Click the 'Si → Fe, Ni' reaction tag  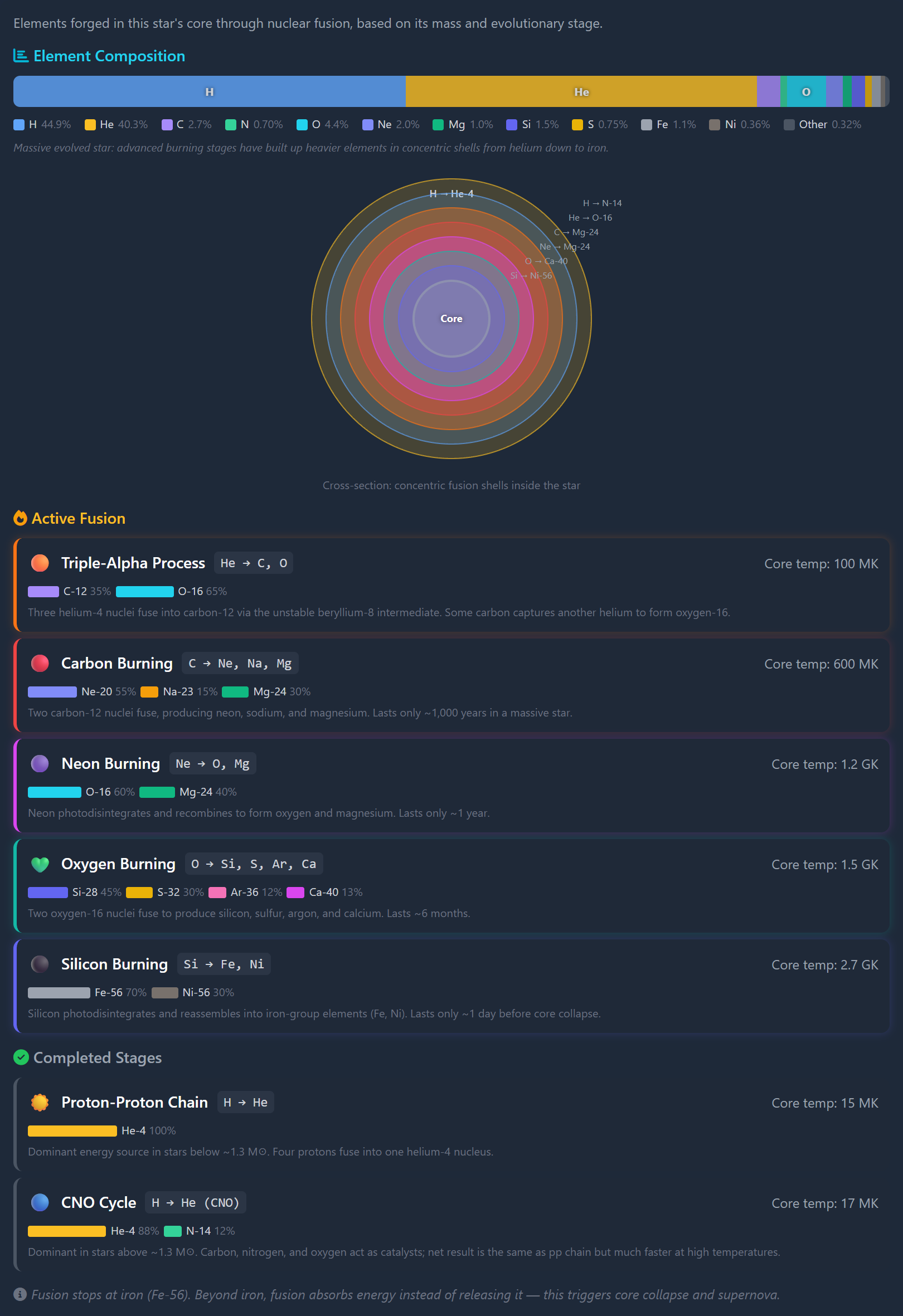pos(224,964)
